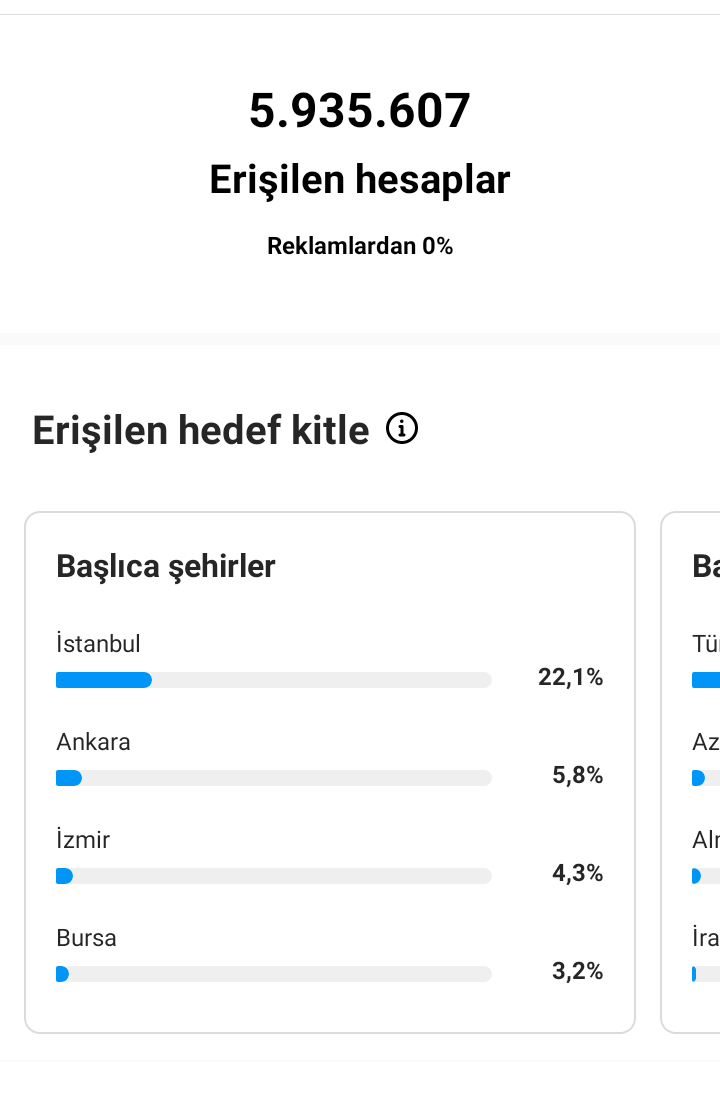The width and height of the screenshot is (720, 1098).
Task: Tap the Erişilen hedef kitle heading
Action: 201,429
